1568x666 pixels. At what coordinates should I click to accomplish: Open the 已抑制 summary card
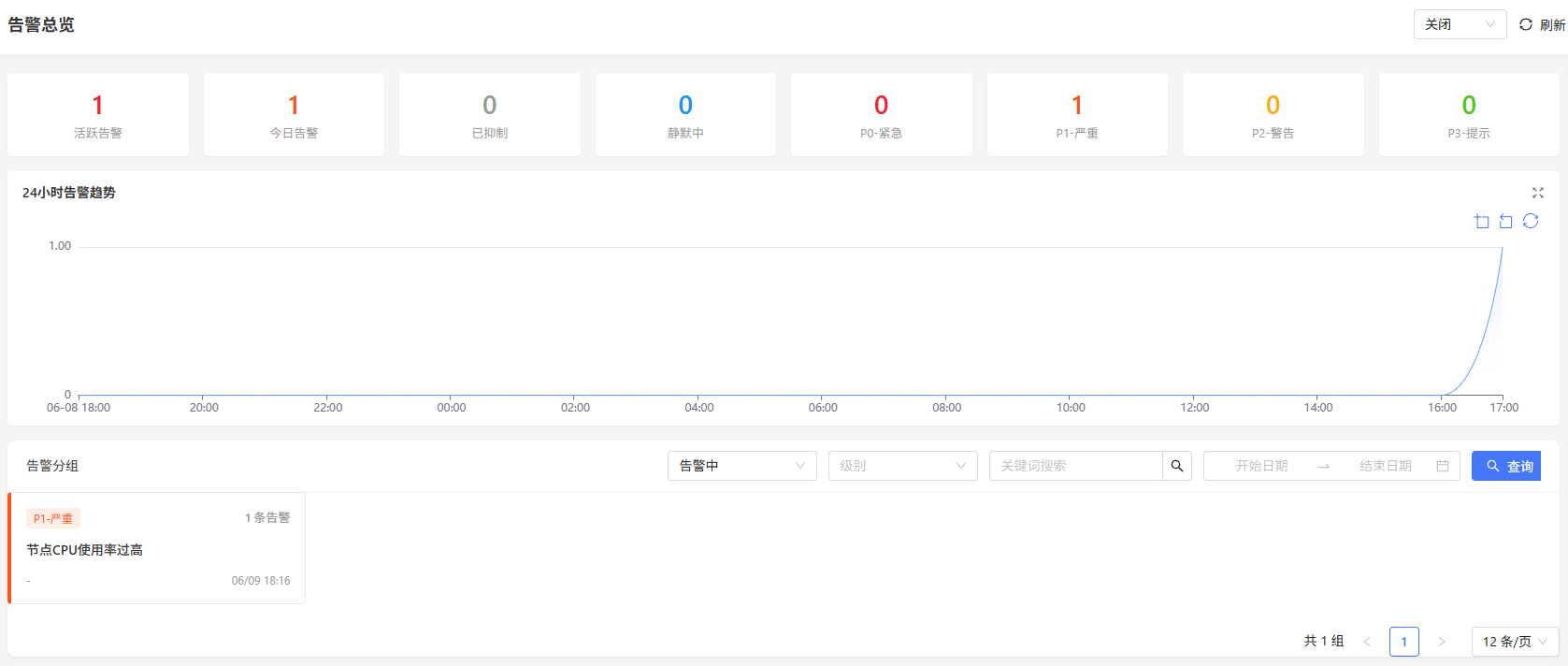[x=490, y=114]
